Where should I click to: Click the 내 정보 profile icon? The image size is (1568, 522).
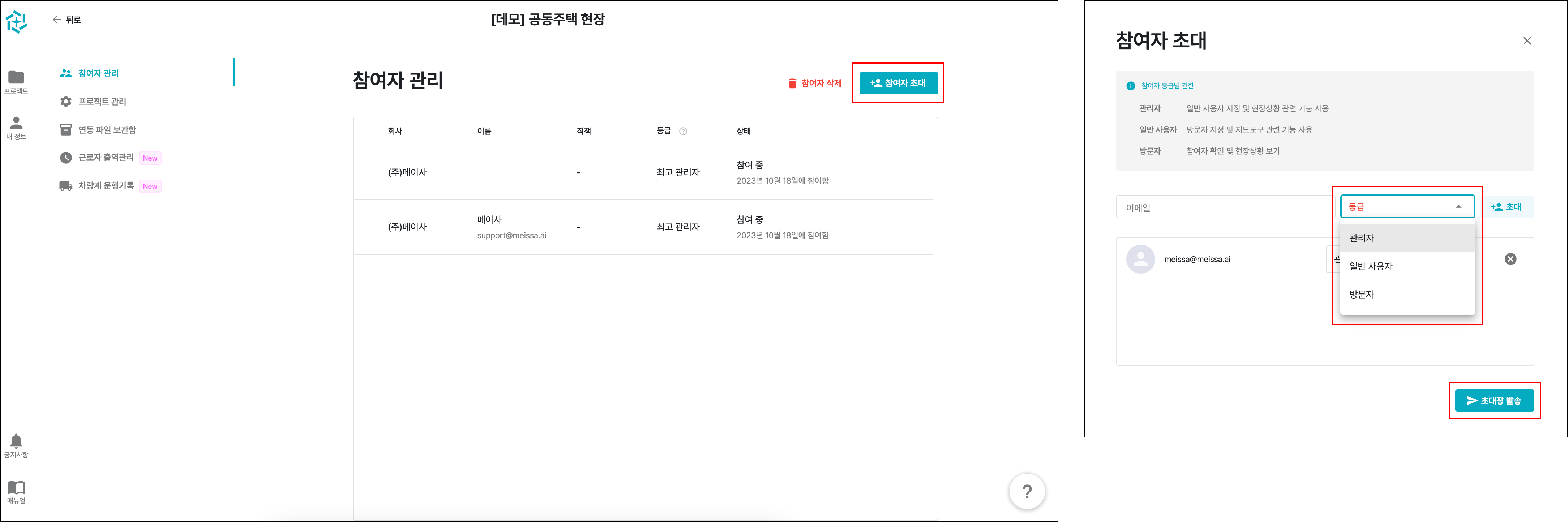(x=16, y=124)
